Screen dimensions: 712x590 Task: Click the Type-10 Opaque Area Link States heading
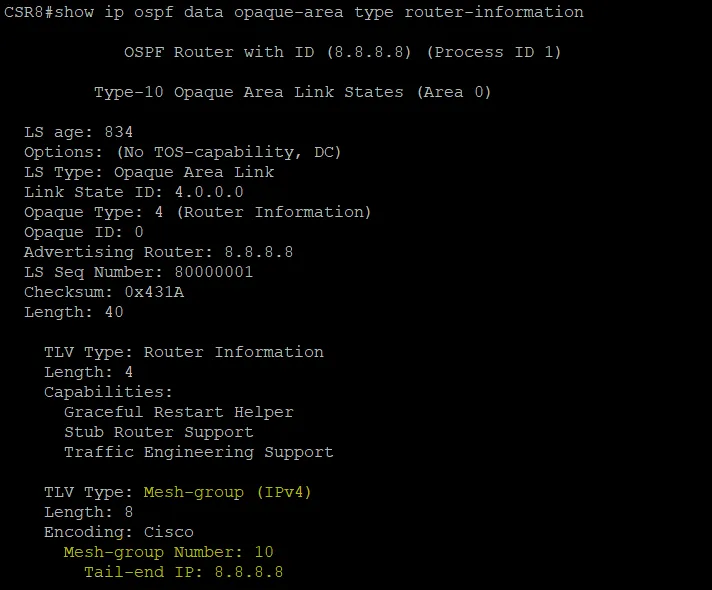pyautogui.click(x=292, y=92)
